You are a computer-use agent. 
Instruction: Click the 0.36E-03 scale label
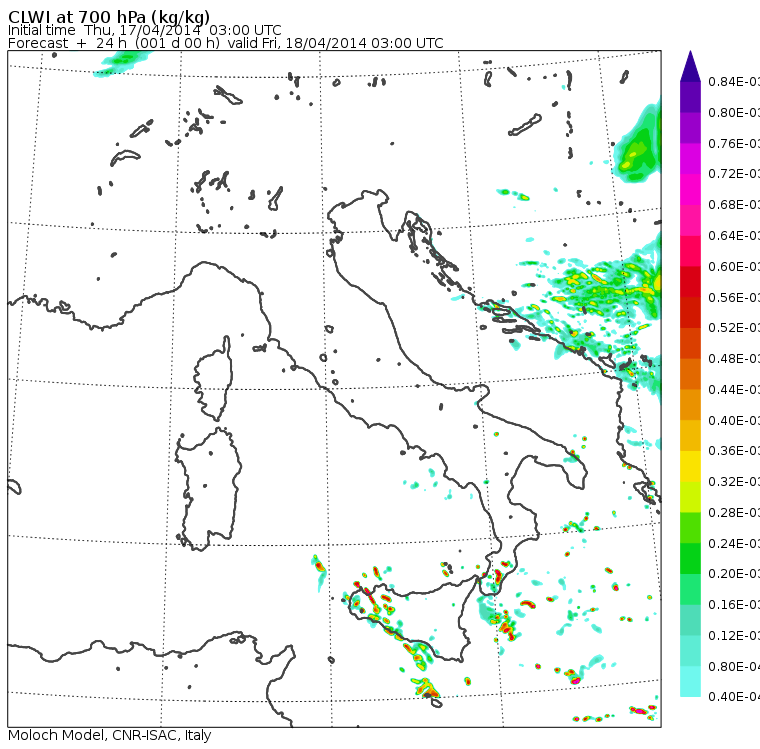734,451
